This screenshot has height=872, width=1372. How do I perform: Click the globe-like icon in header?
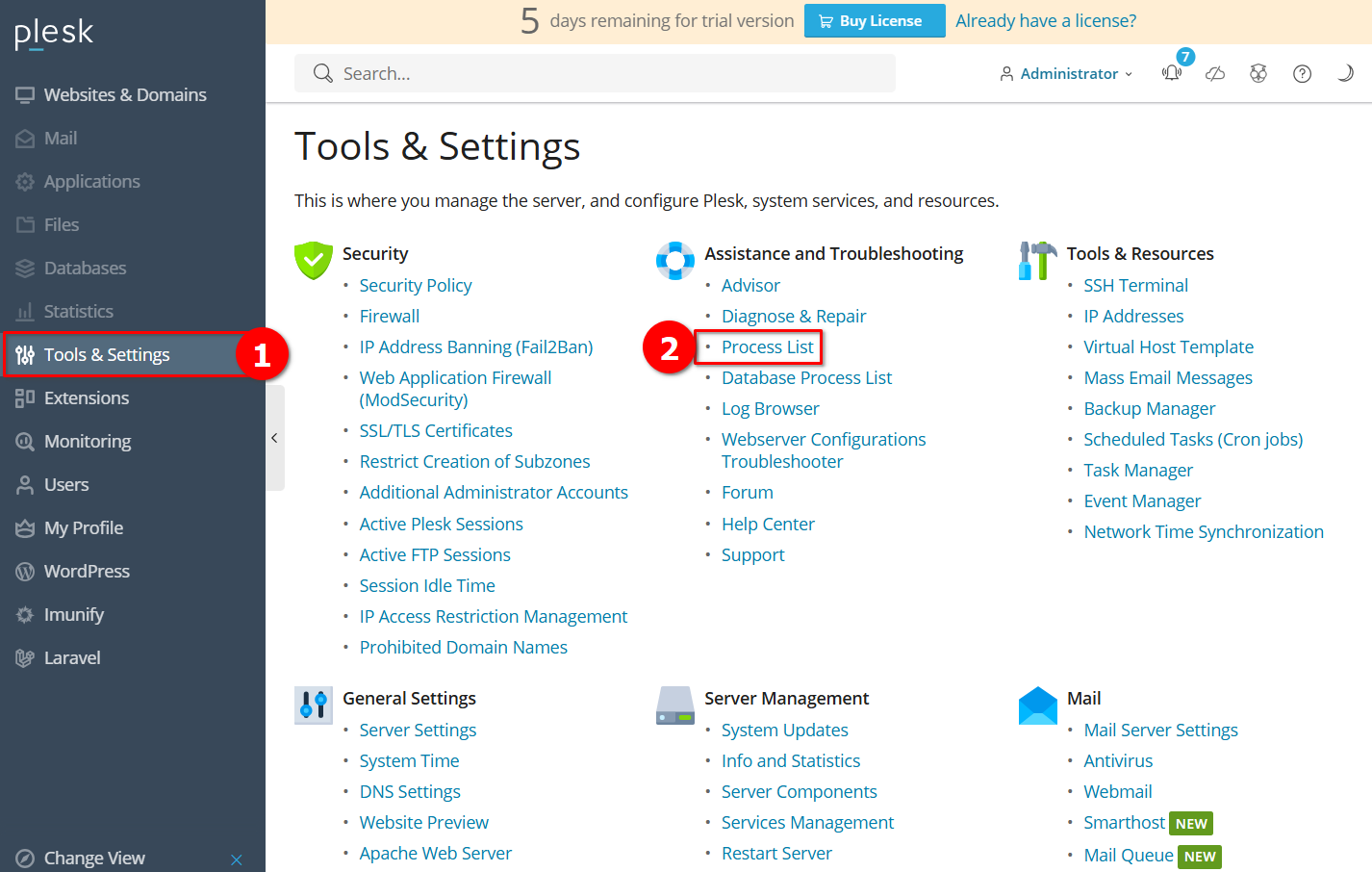pyautogui.click(x=1258, y=73)
